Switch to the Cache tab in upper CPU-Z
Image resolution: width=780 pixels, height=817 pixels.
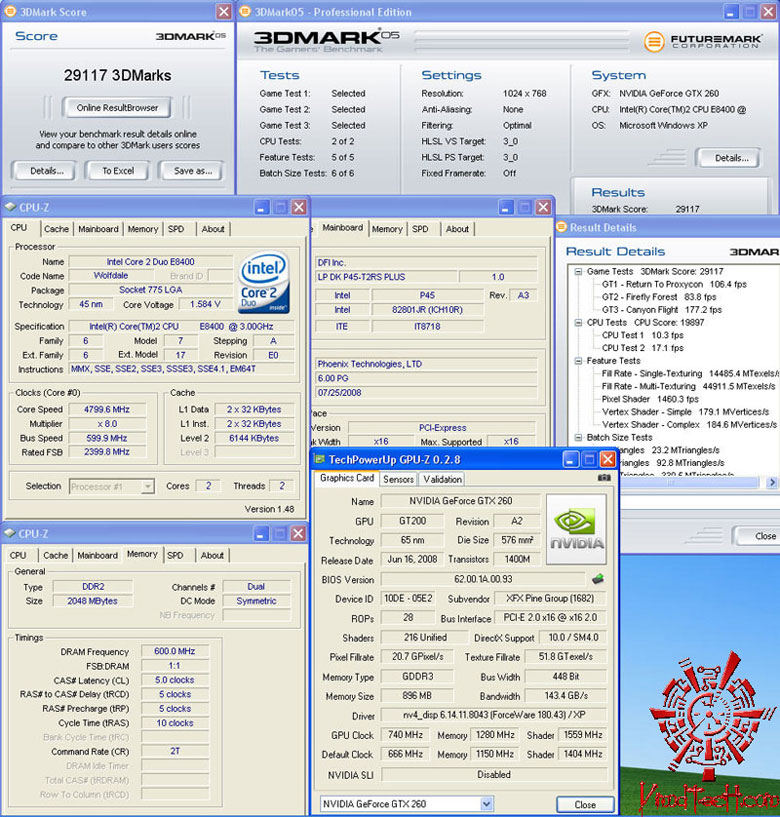pos(56,229)
